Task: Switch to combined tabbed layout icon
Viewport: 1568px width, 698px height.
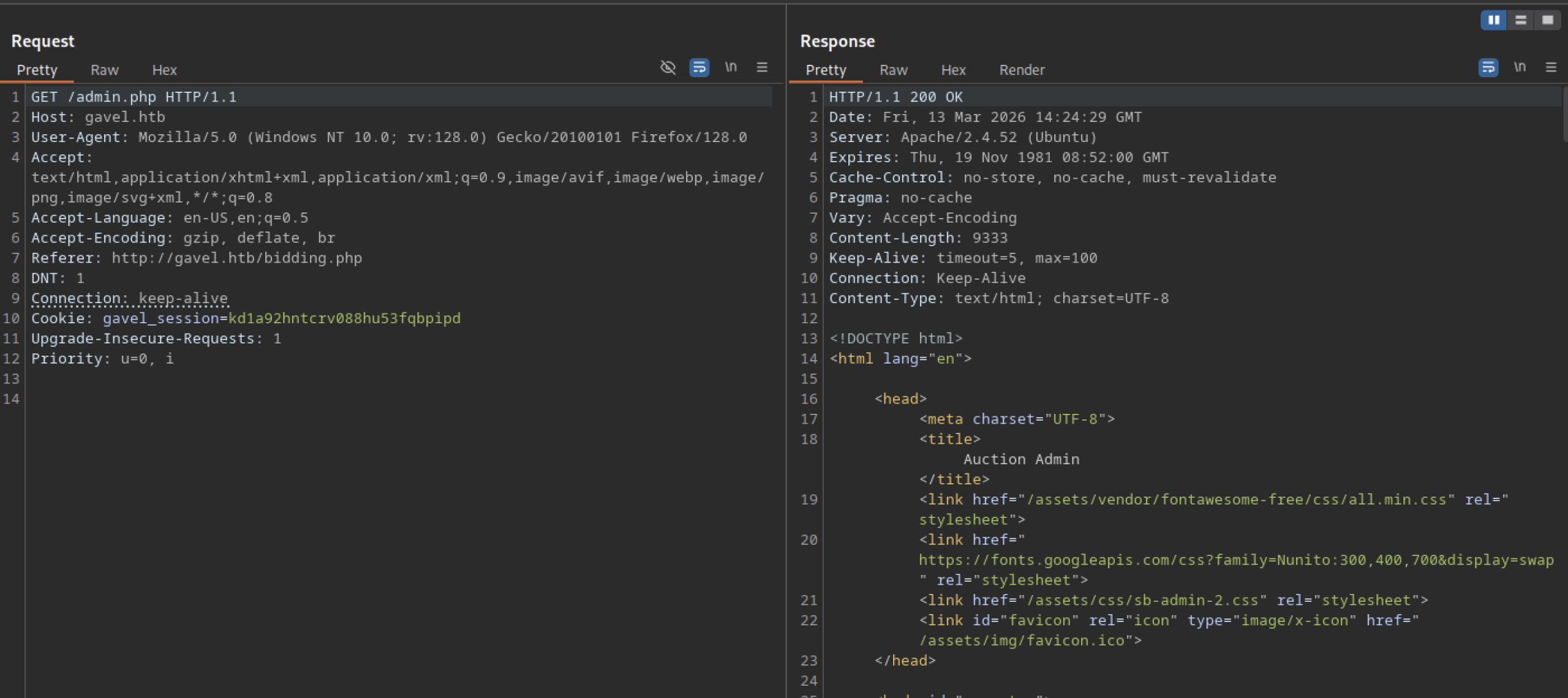Action: 1548,20
